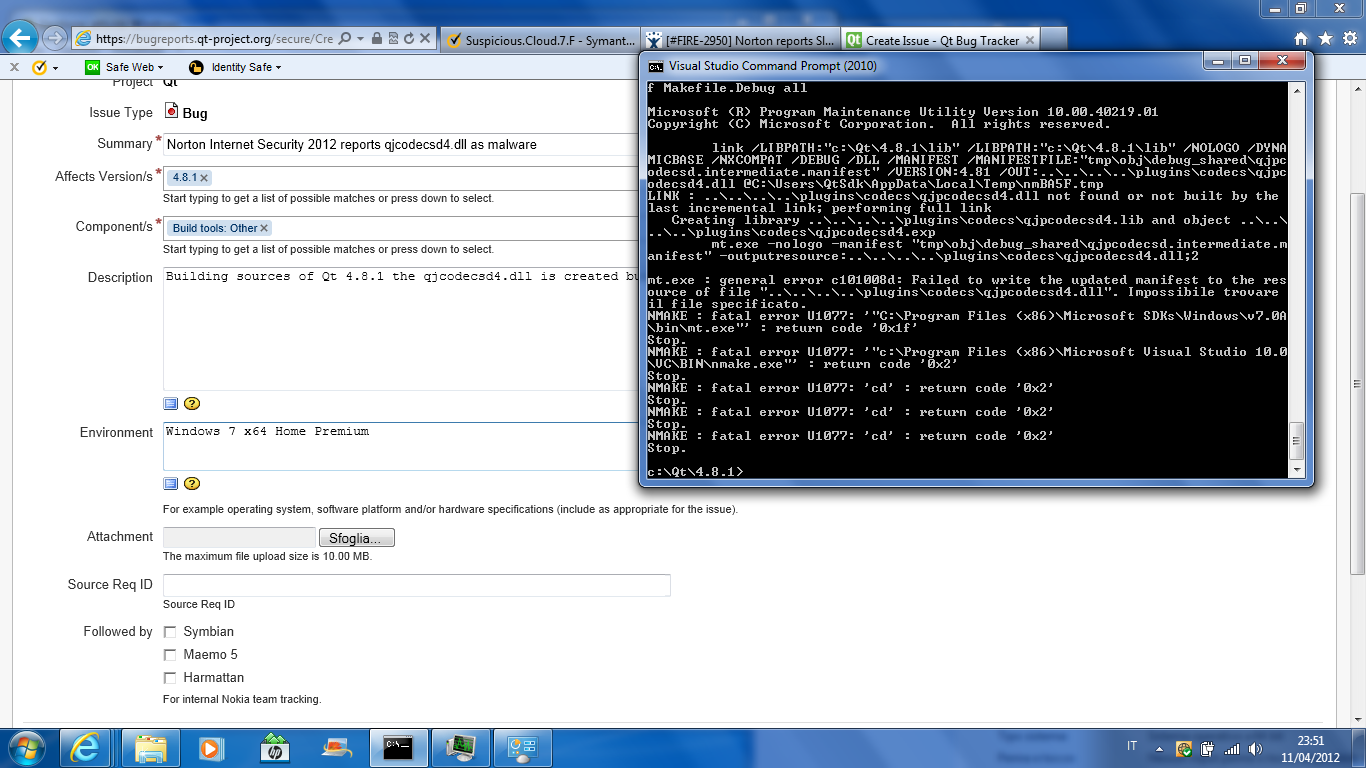
Task: Click the Summary text field
Action: click(x=401, y=145)
